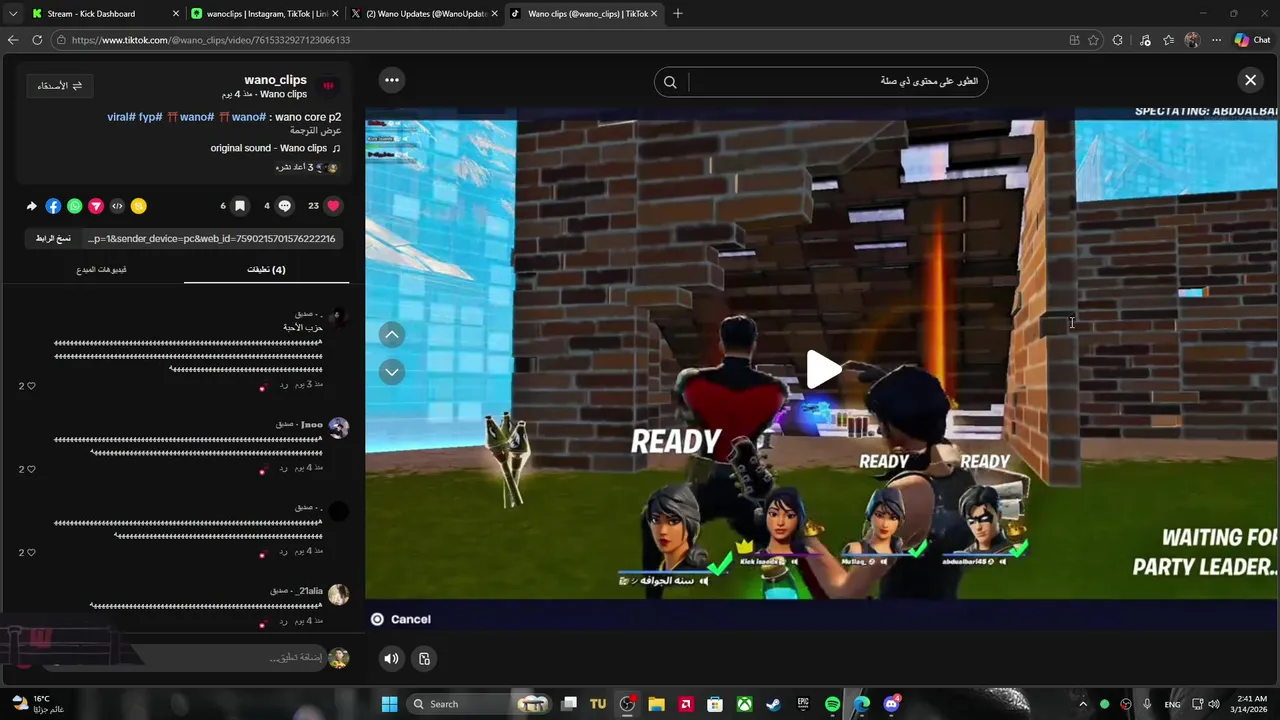This screenshot has width=1280, height=720.
Task: Bookmark the video with the favorites icon
Action: tap(240, 206)
